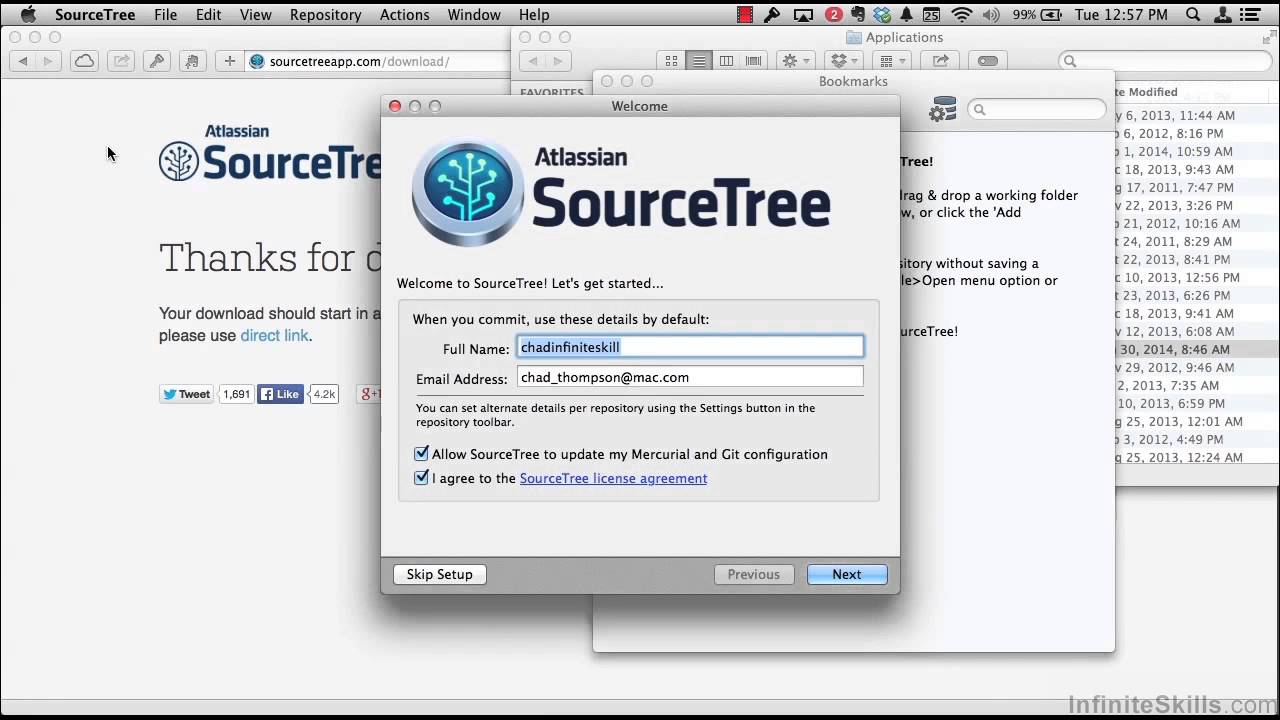The height and width of the screenshot is (720, 1280).
Task: Toggle the license agreement checkbox
Action: tap(421, 477)
